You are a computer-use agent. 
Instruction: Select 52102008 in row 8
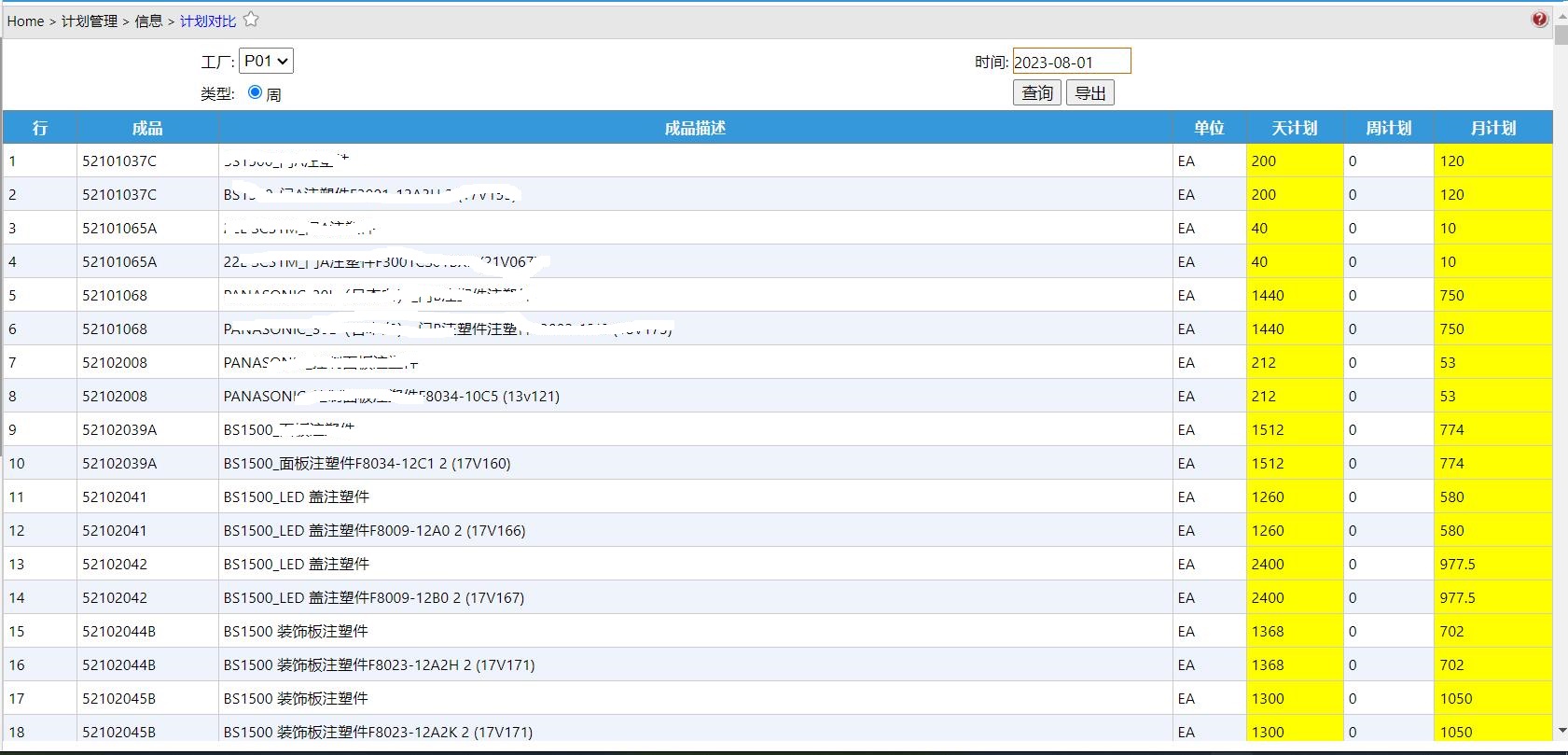(x=115, y=396)
